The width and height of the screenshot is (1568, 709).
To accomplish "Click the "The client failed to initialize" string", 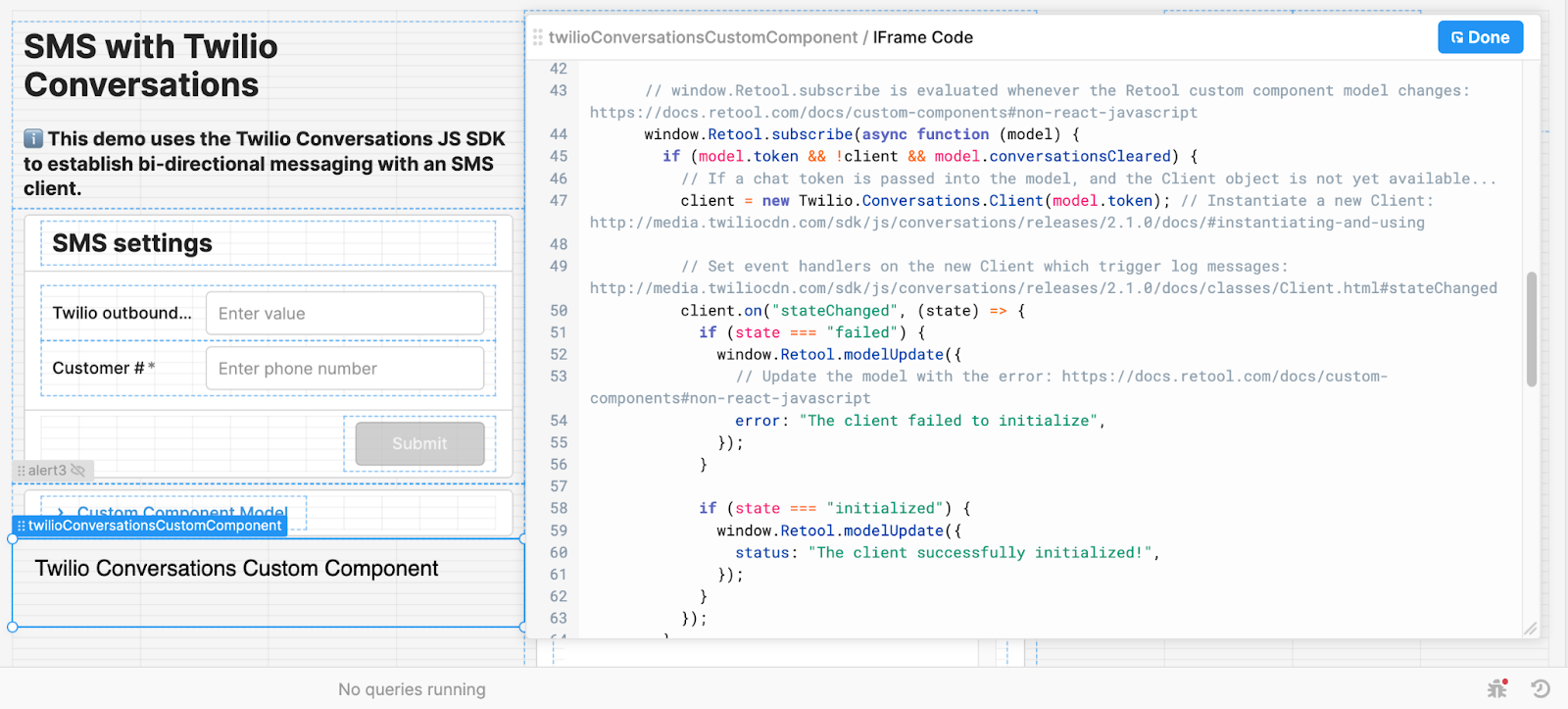I will tap(949, 420).
